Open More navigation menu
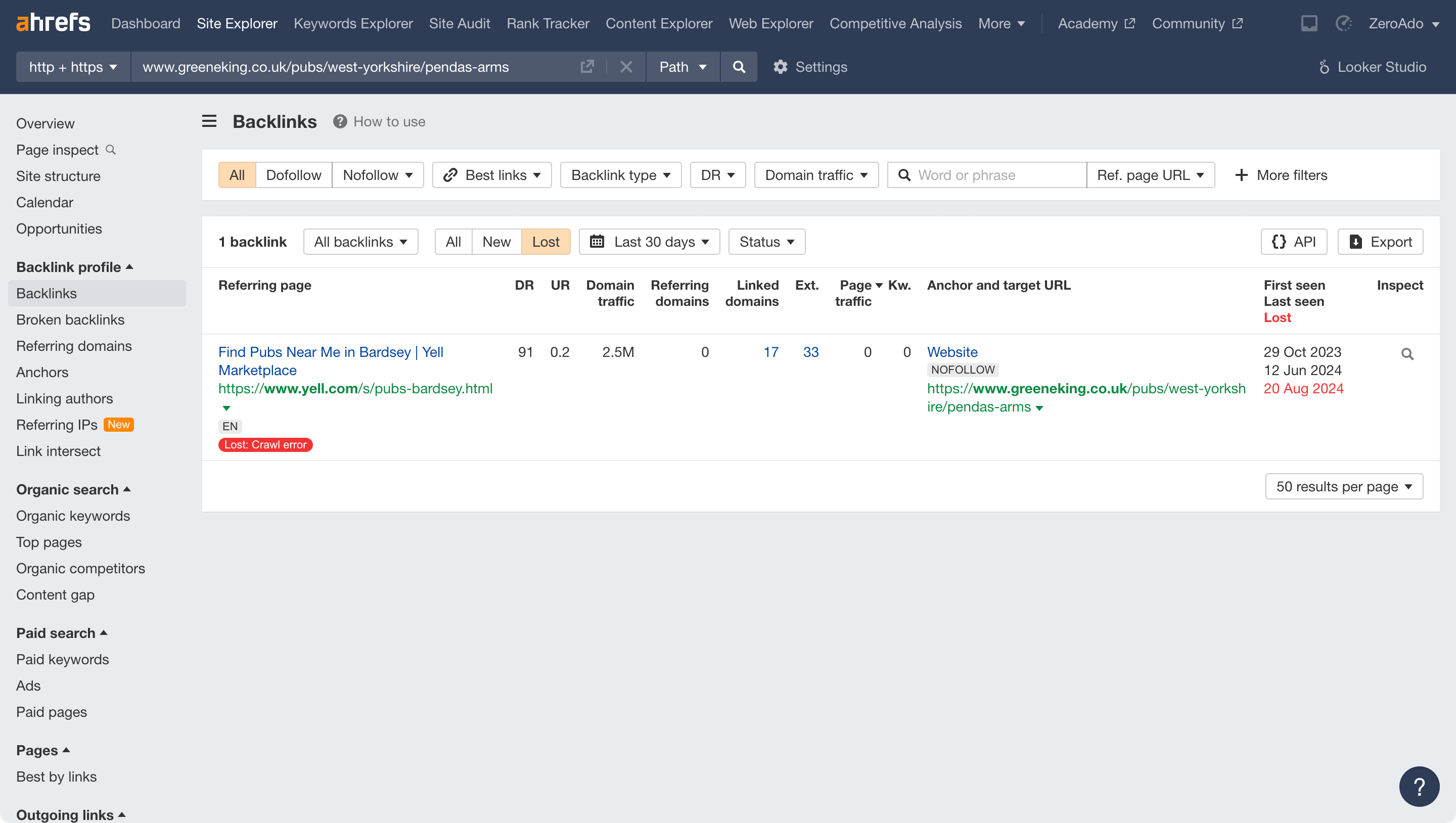This screenshot has height=823, width=1456. pyautogui.click(x=1002, y=23)
